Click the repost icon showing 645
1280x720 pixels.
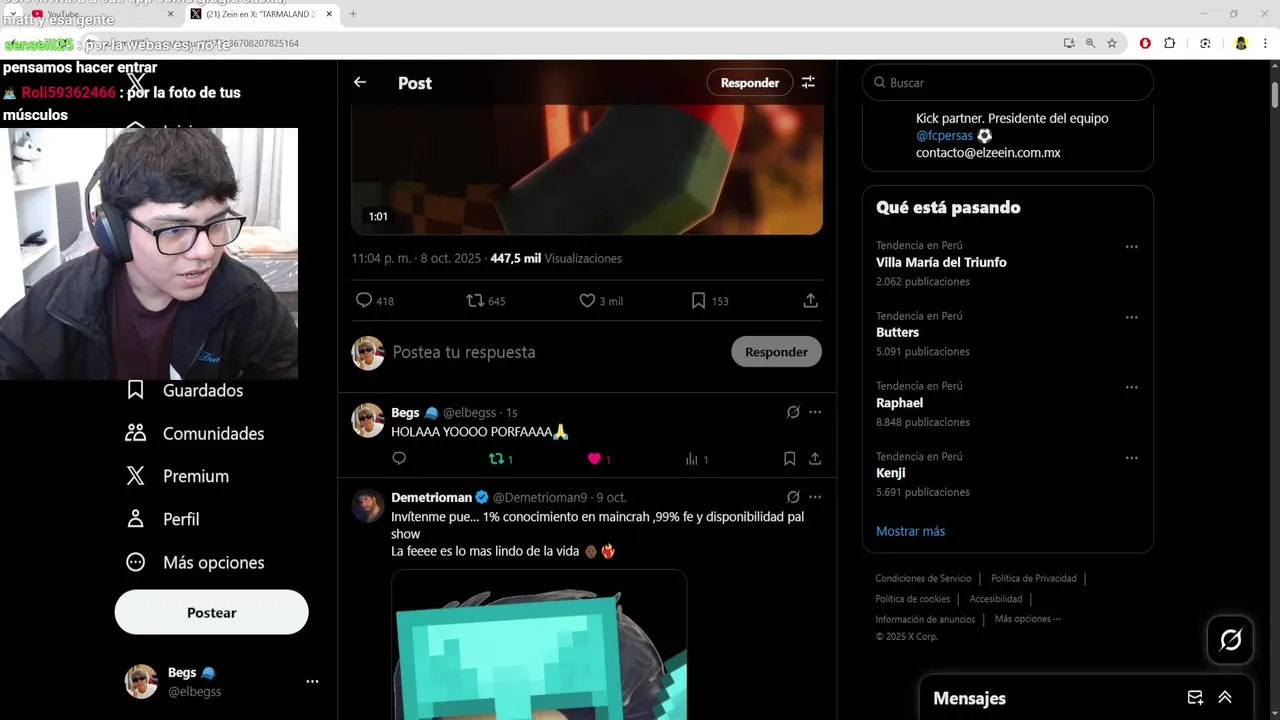click(475, 300)
